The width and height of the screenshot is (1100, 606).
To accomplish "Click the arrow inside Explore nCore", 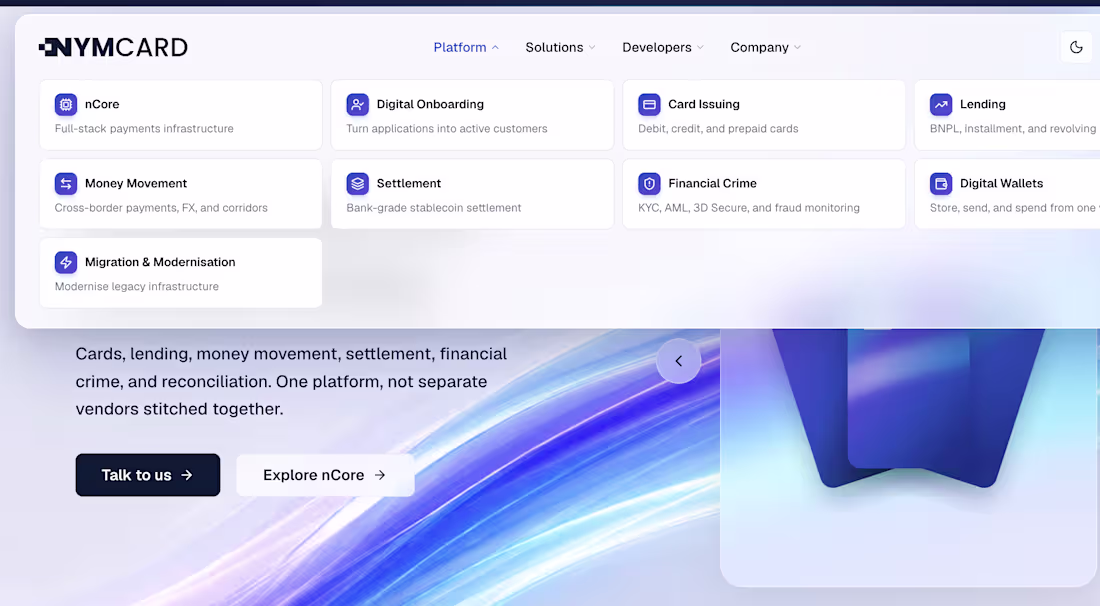I will coord(380,475).
